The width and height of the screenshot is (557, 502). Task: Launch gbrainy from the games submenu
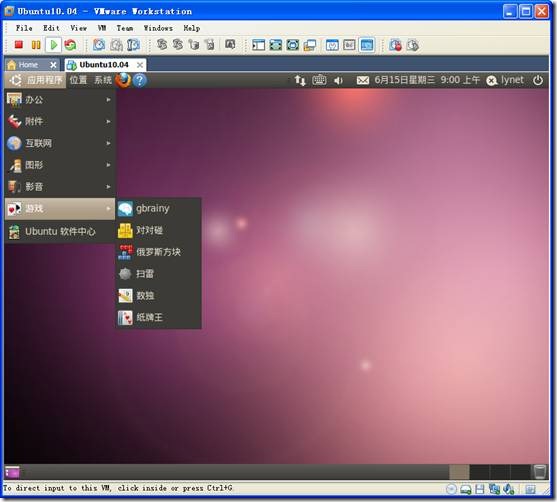tap(158, 209)
